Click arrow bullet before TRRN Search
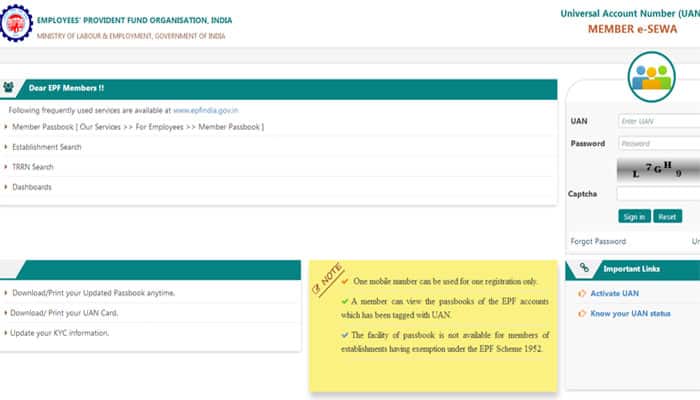 click(6, 167)
